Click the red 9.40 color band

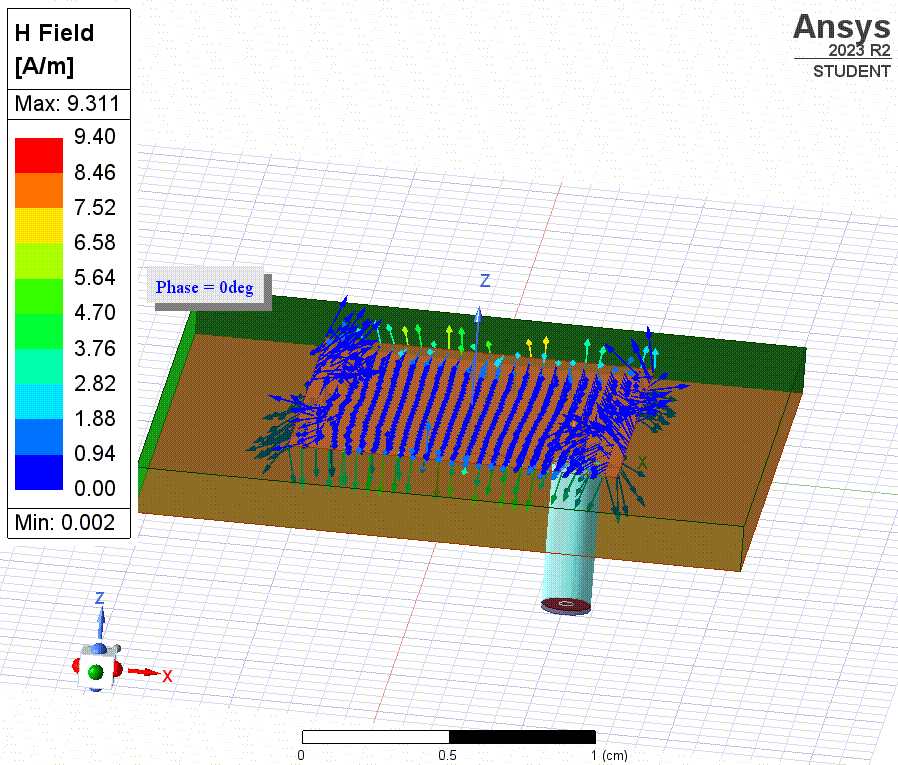coord(38,155)
